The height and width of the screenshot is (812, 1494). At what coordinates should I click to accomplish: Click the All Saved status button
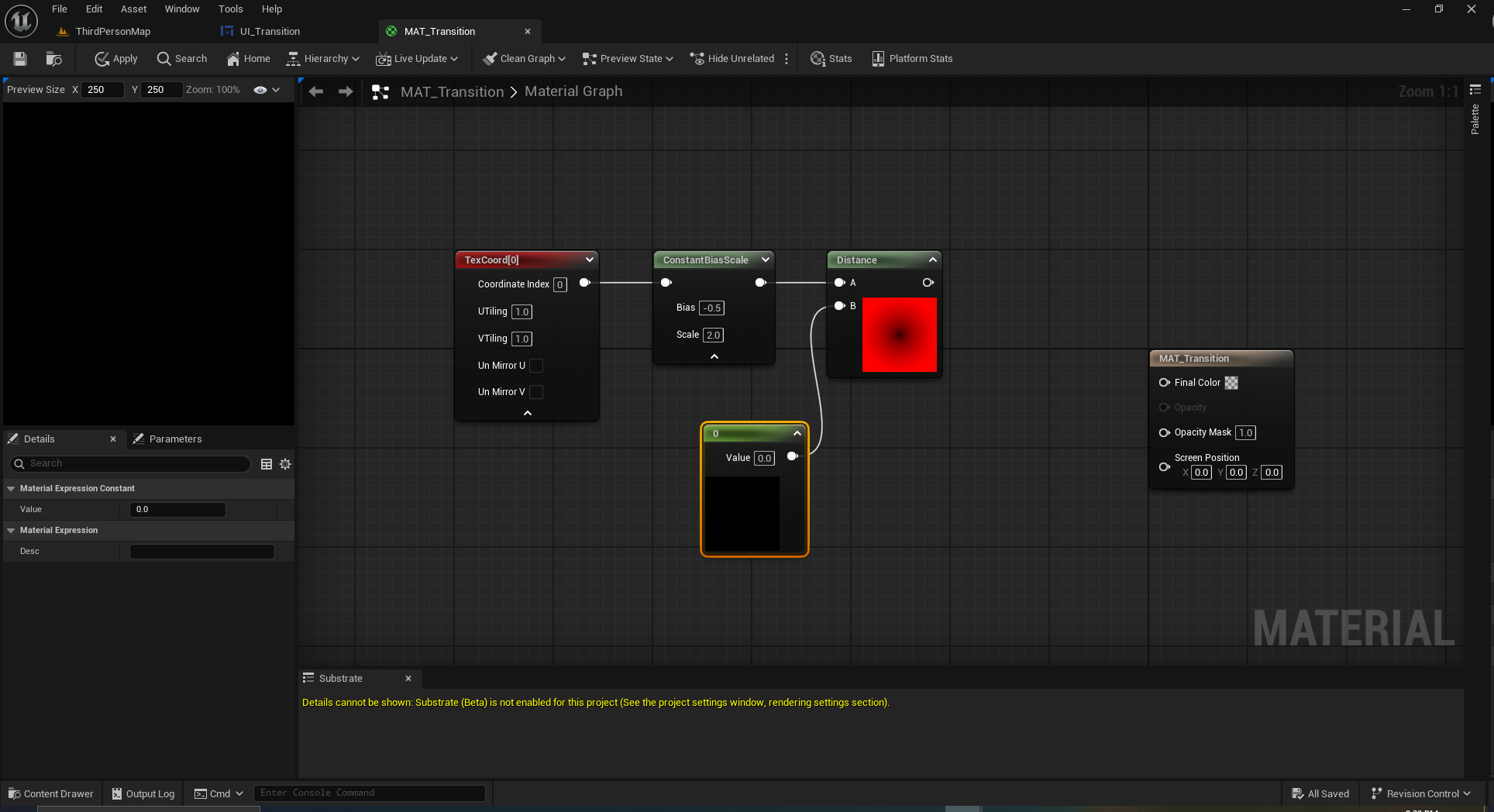pos(1320,793)
